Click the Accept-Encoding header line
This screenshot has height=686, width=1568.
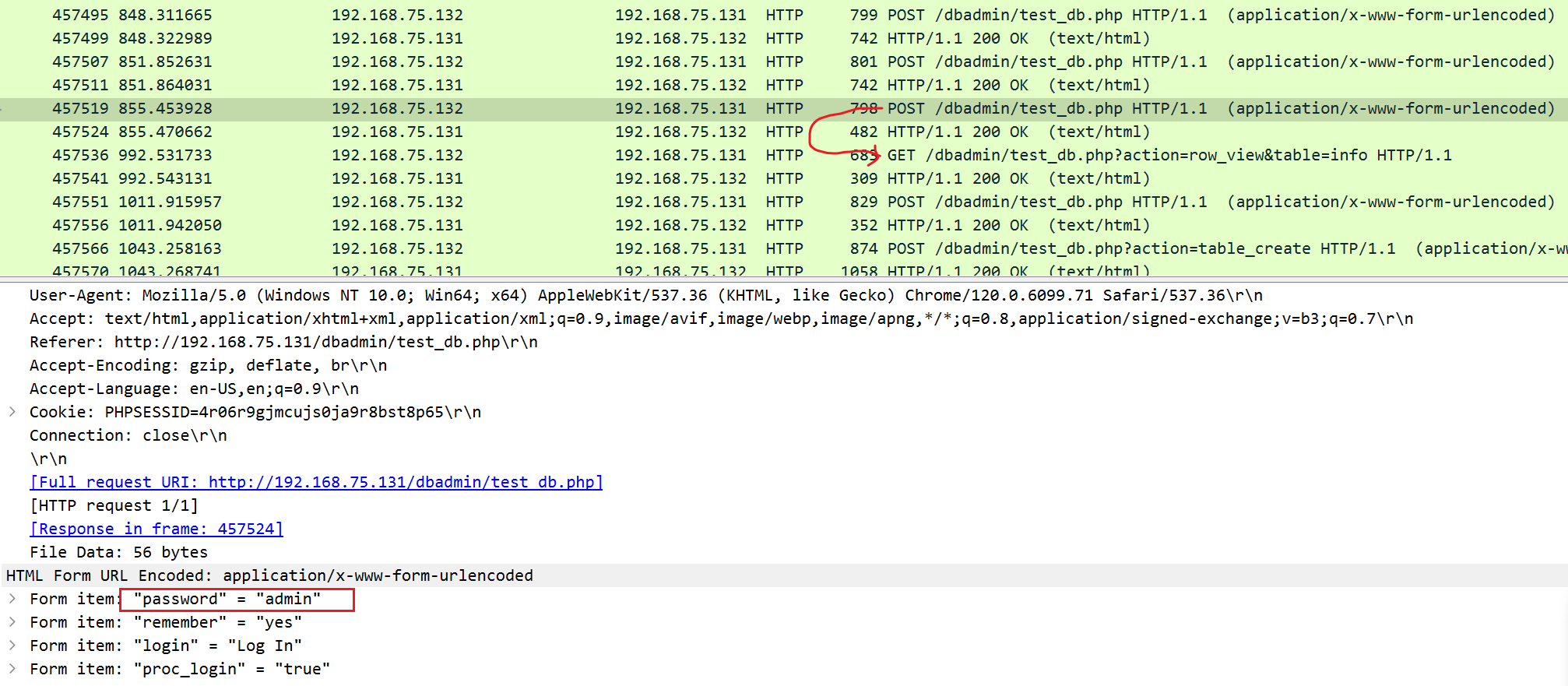(208, 365)
